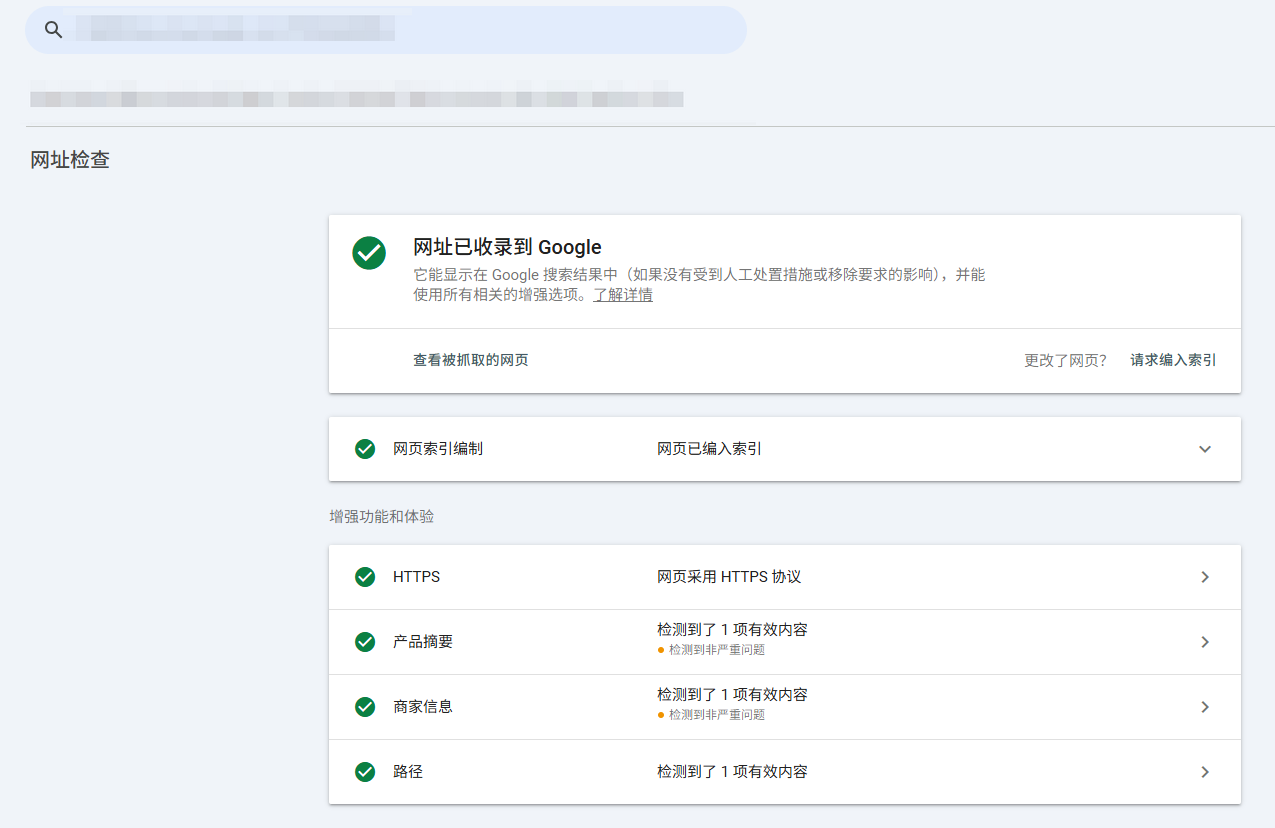
Task: Open the HTTPS details panel
Action: (x=1205, y=576)
